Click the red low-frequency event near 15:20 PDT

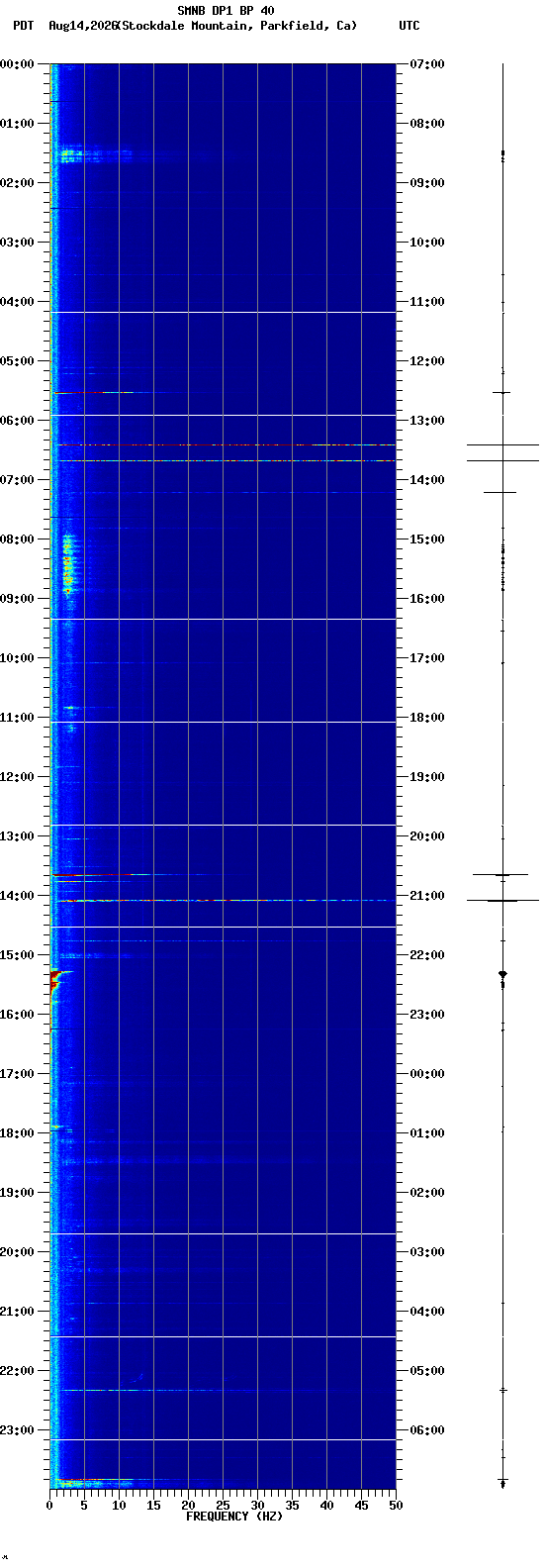coord(55,980)
